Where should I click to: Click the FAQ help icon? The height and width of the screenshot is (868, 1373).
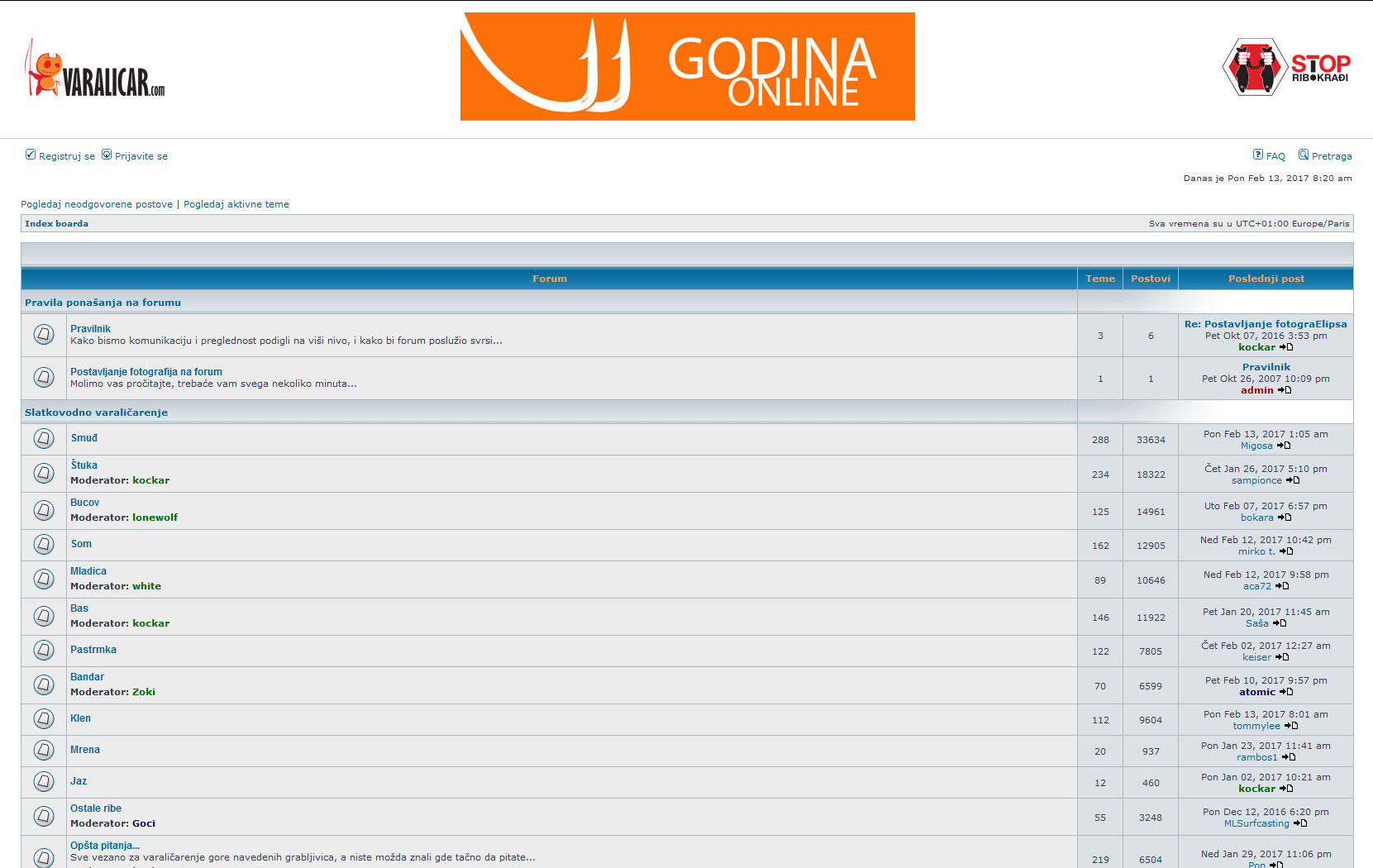[1257, 155]
